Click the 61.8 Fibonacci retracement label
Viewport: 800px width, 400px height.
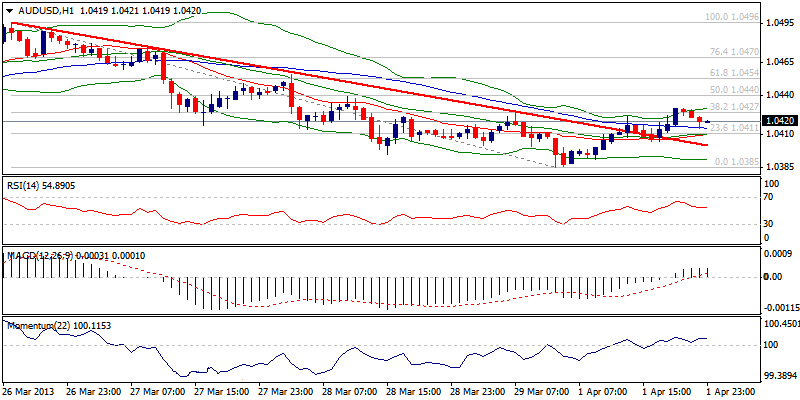(x=730, y=73)
